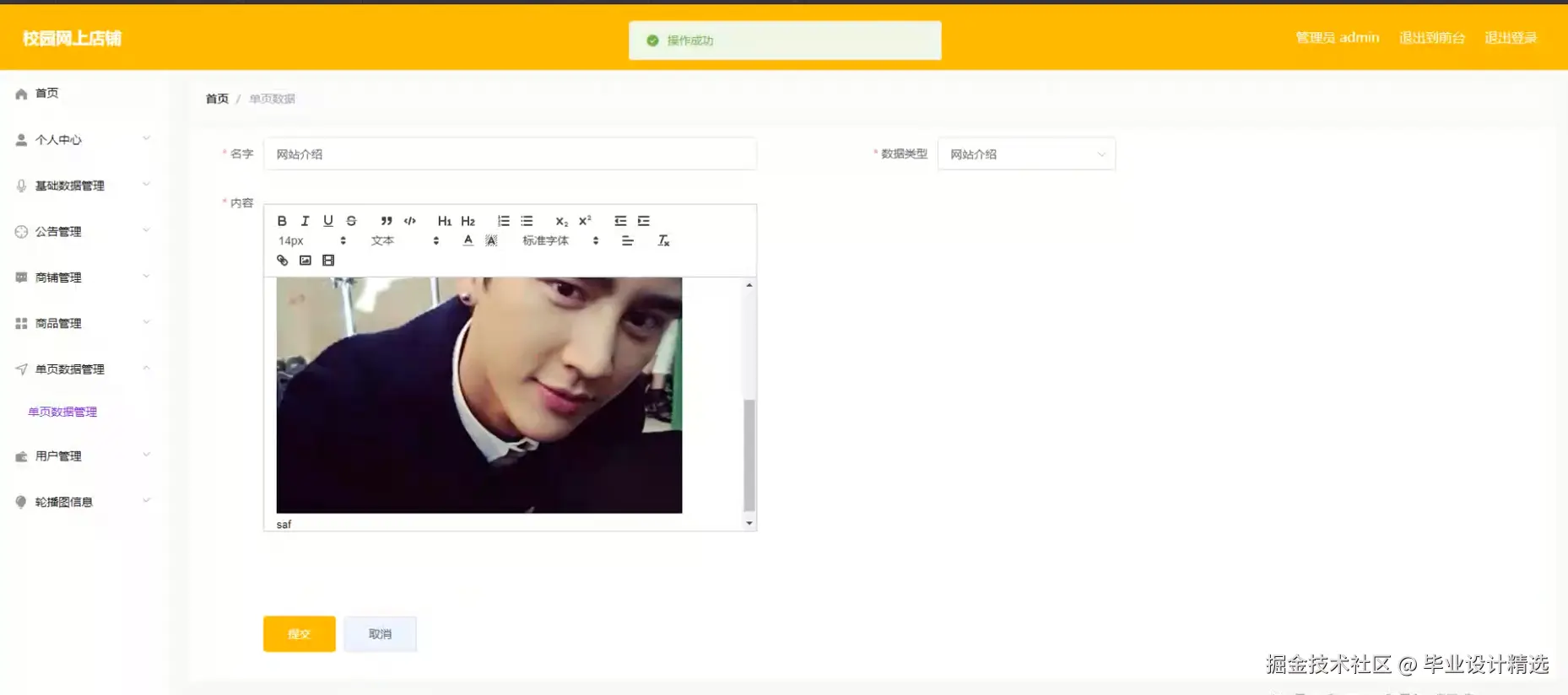Insert a video with the film icon
The height and width of the screenshot is (695, 1568).
pos(328,261)
